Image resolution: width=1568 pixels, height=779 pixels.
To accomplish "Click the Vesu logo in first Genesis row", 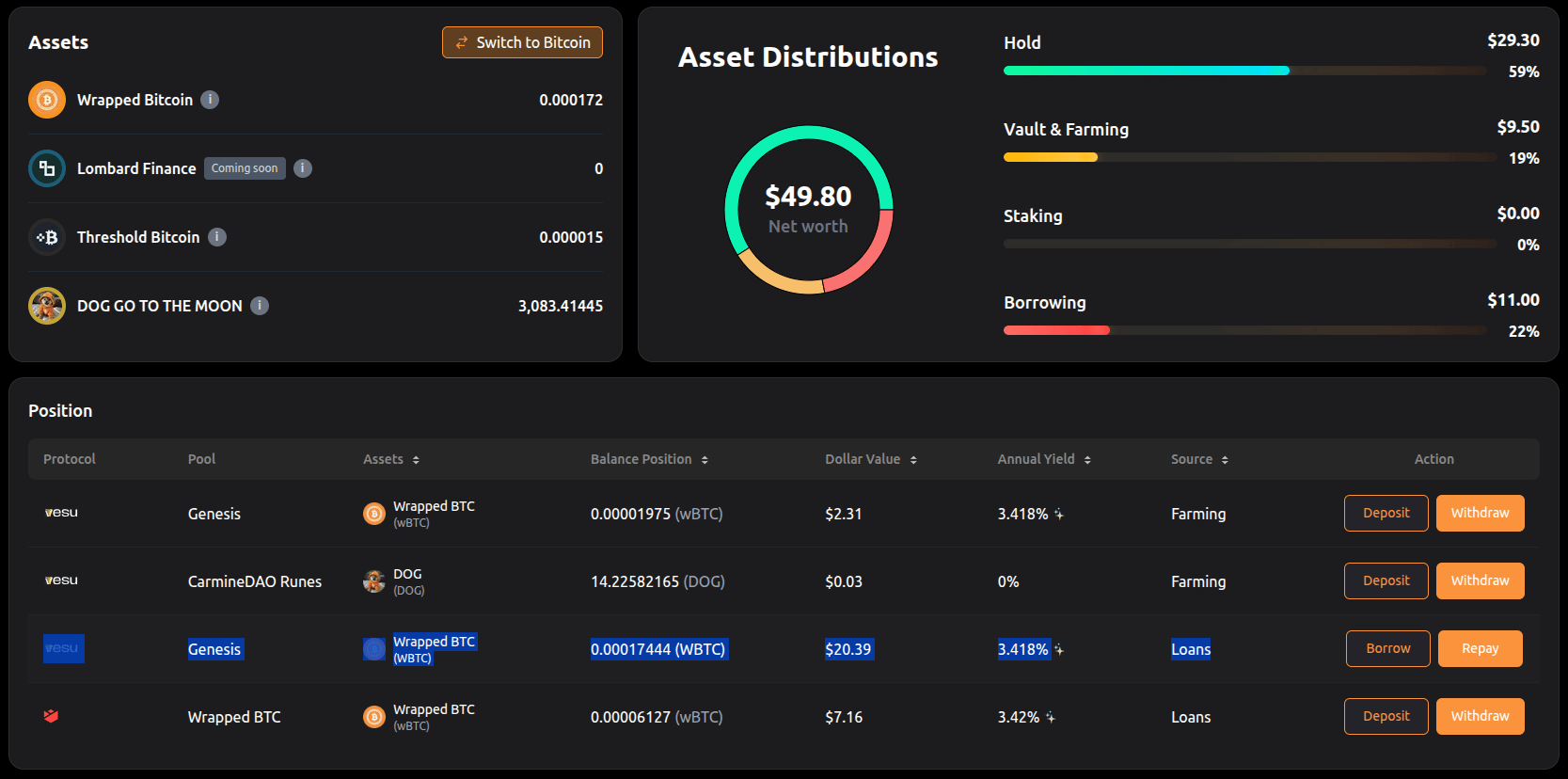I will (x=61, y=513).
